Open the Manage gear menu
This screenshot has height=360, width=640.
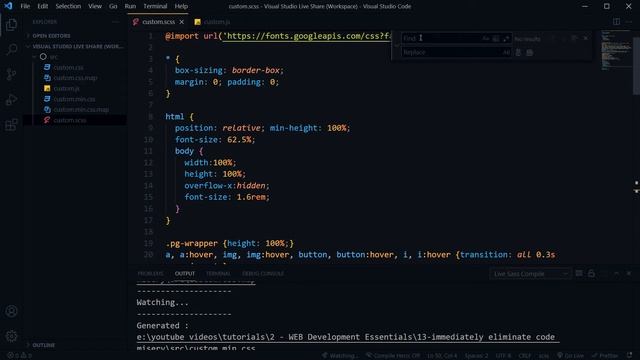point(11,336)
